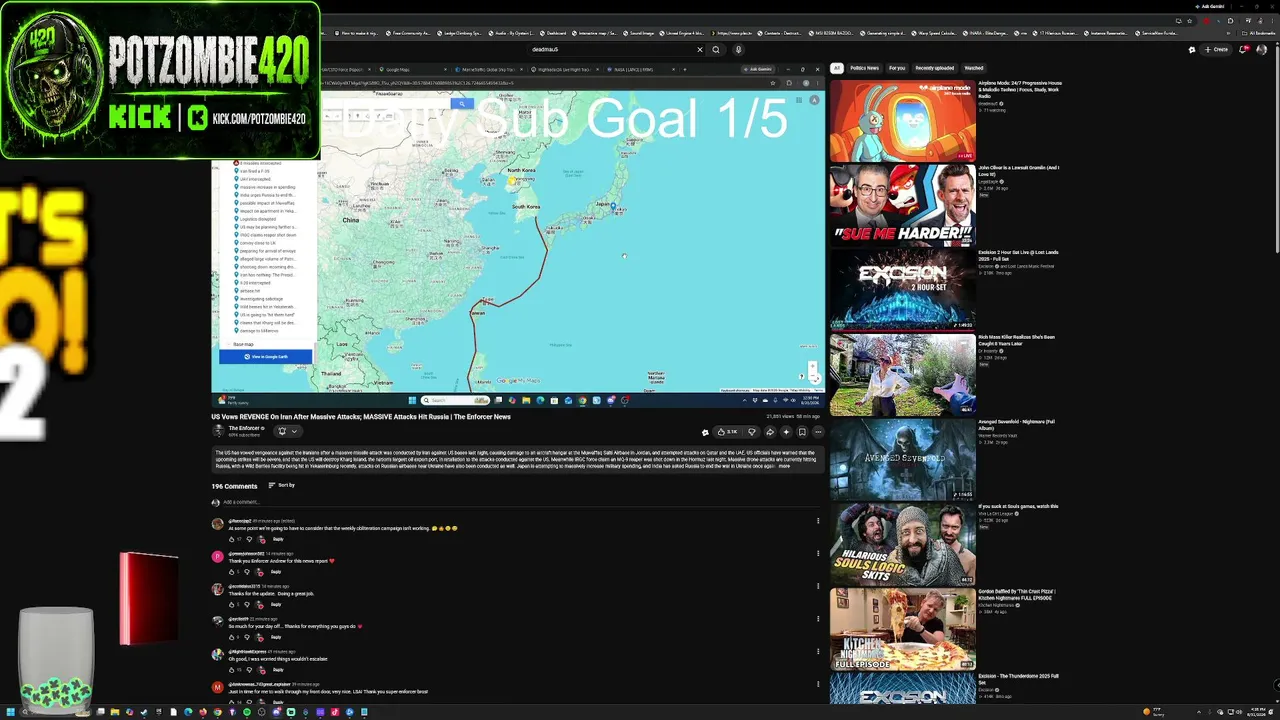Open options menu for the 'Thank you Enforcer Andrew' comment
This screenshot has height=720, width=1280.
click(818, 554)
